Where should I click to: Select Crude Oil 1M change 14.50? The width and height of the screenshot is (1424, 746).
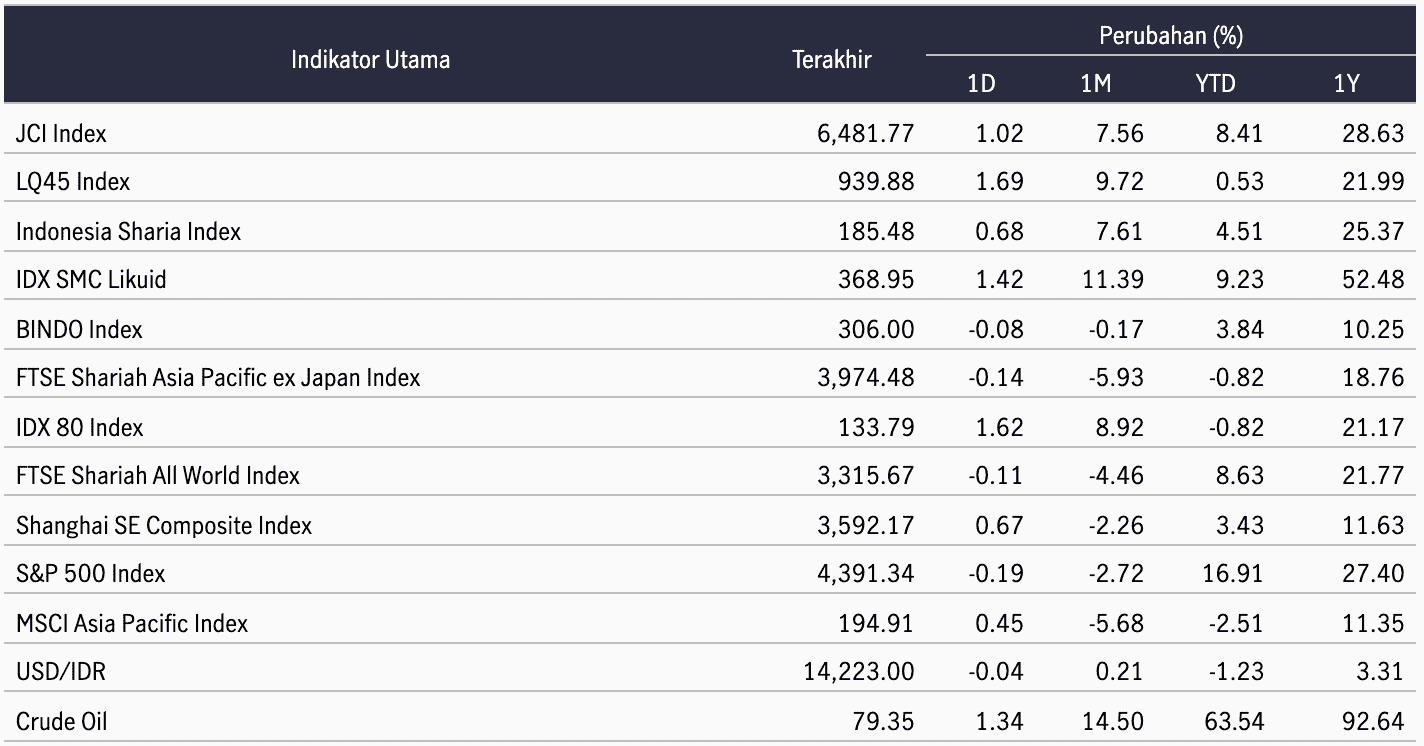click(x=1113, y=721)
